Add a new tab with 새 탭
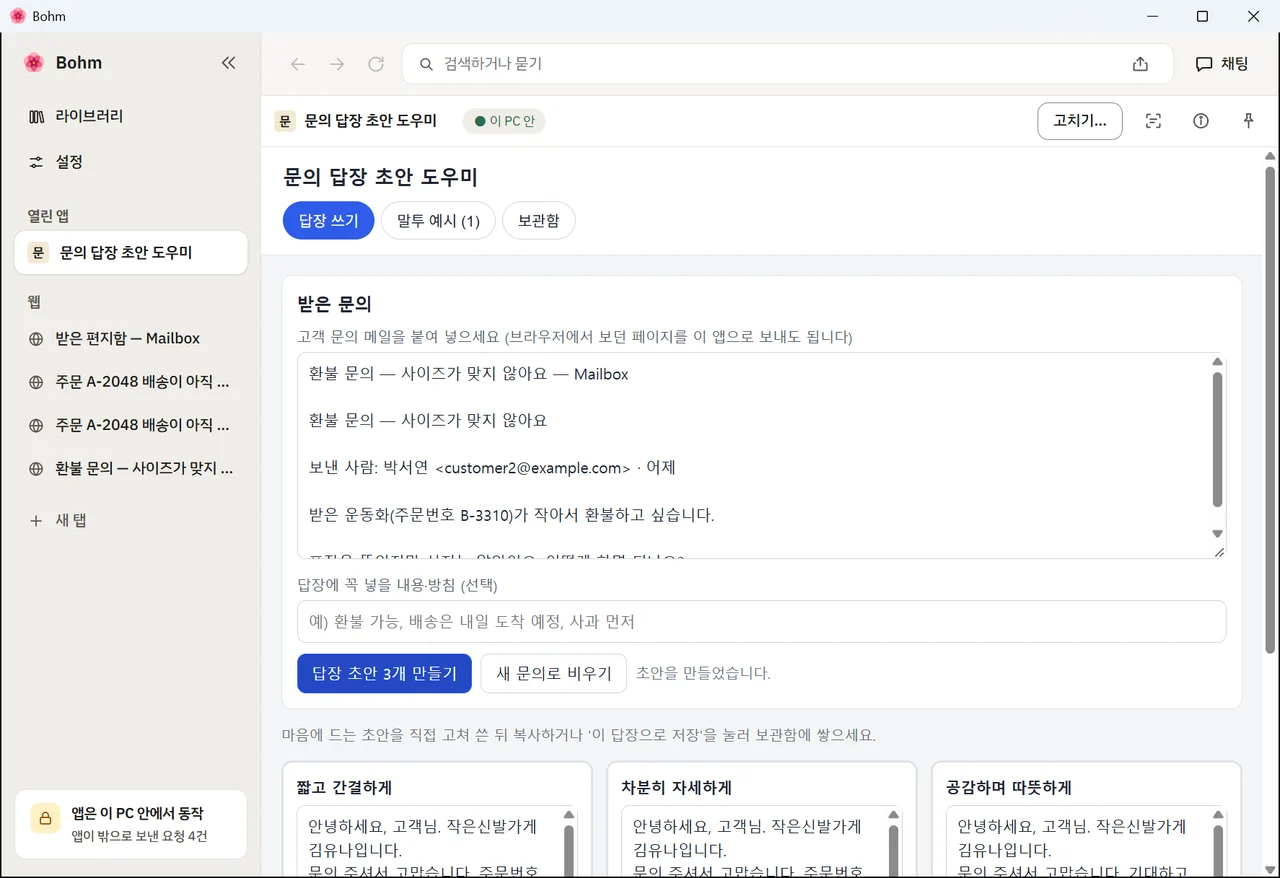Viewport: 1280px width, 878px height. click(x=131, y=521)
